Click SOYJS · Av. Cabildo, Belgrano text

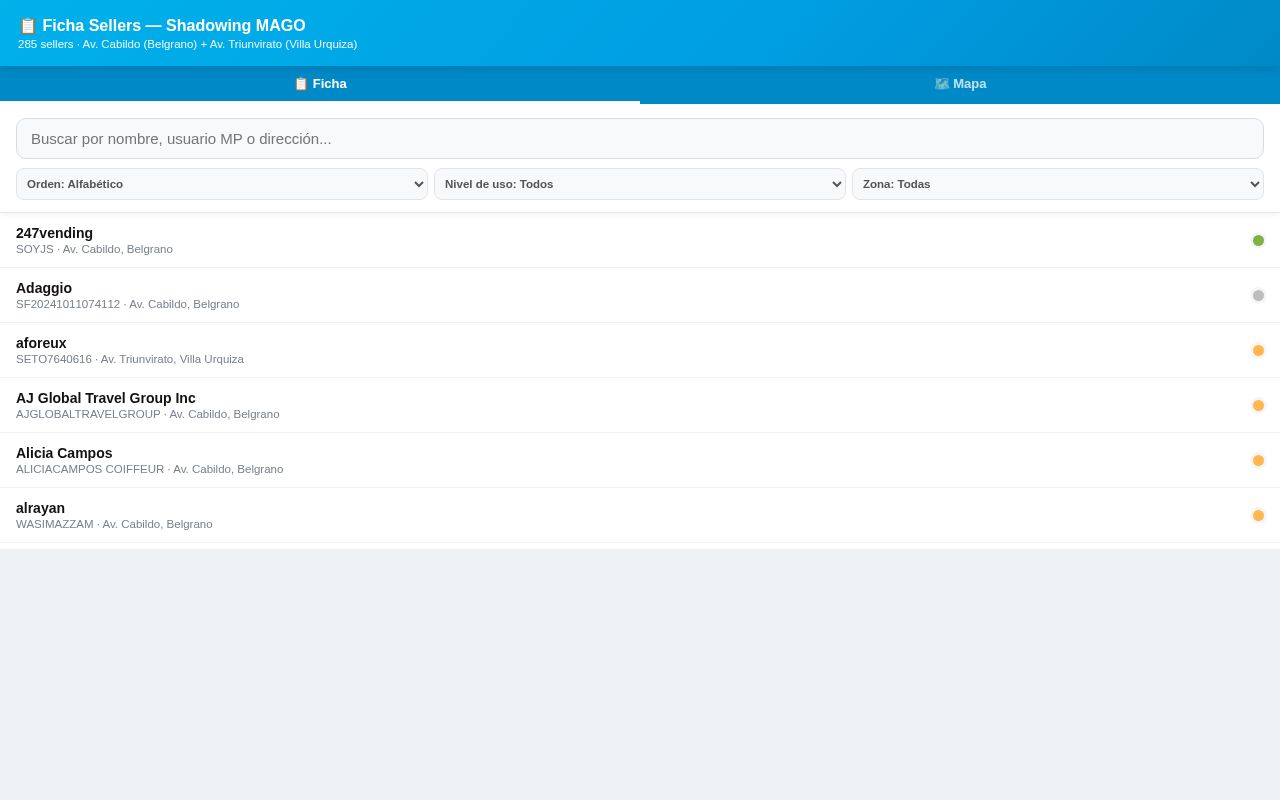pos(94,249)
